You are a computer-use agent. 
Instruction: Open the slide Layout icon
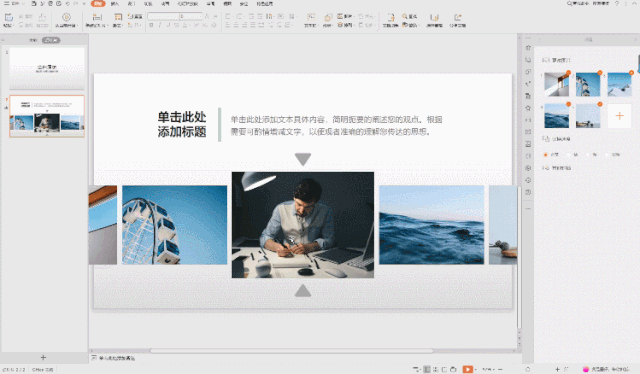tap(118, 17)
